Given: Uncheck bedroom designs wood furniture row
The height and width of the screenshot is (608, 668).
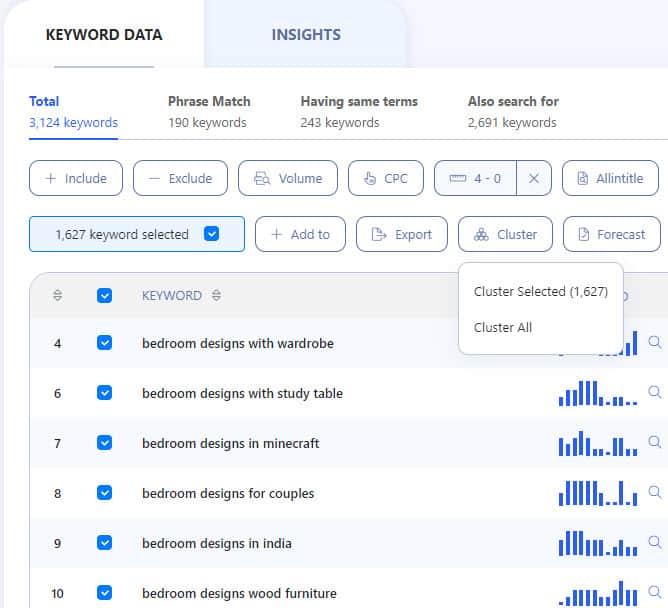Looking at the screenshot, I should point(104,593).
